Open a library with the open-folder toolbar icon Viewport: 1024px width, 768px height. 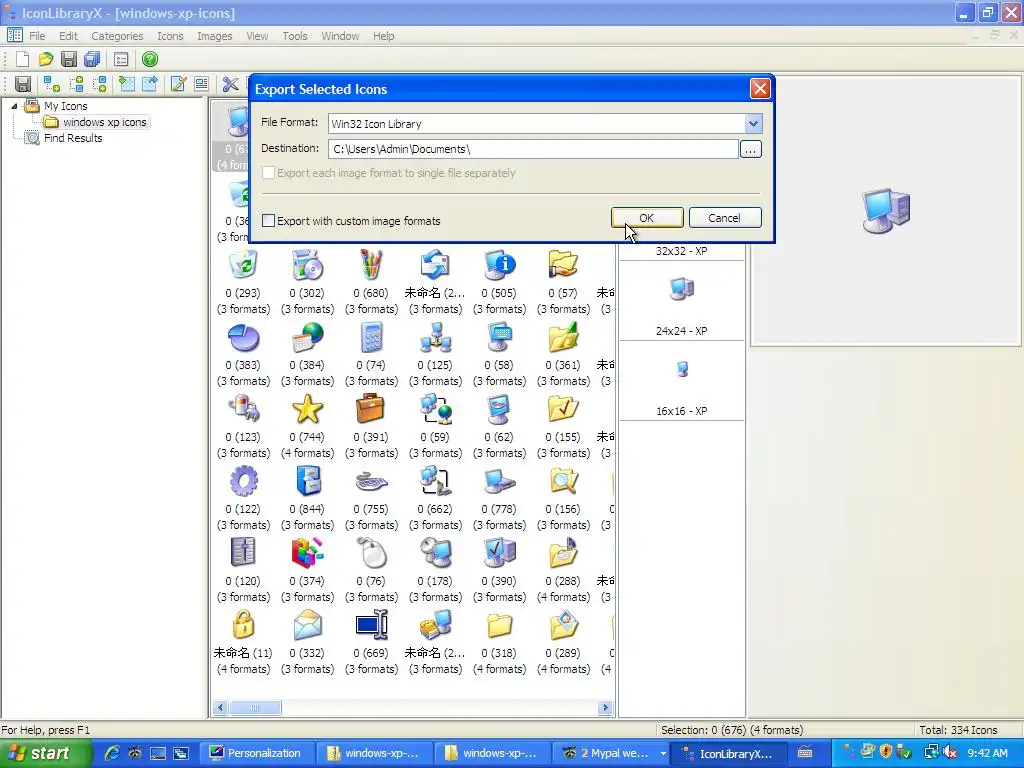point(46,59)
